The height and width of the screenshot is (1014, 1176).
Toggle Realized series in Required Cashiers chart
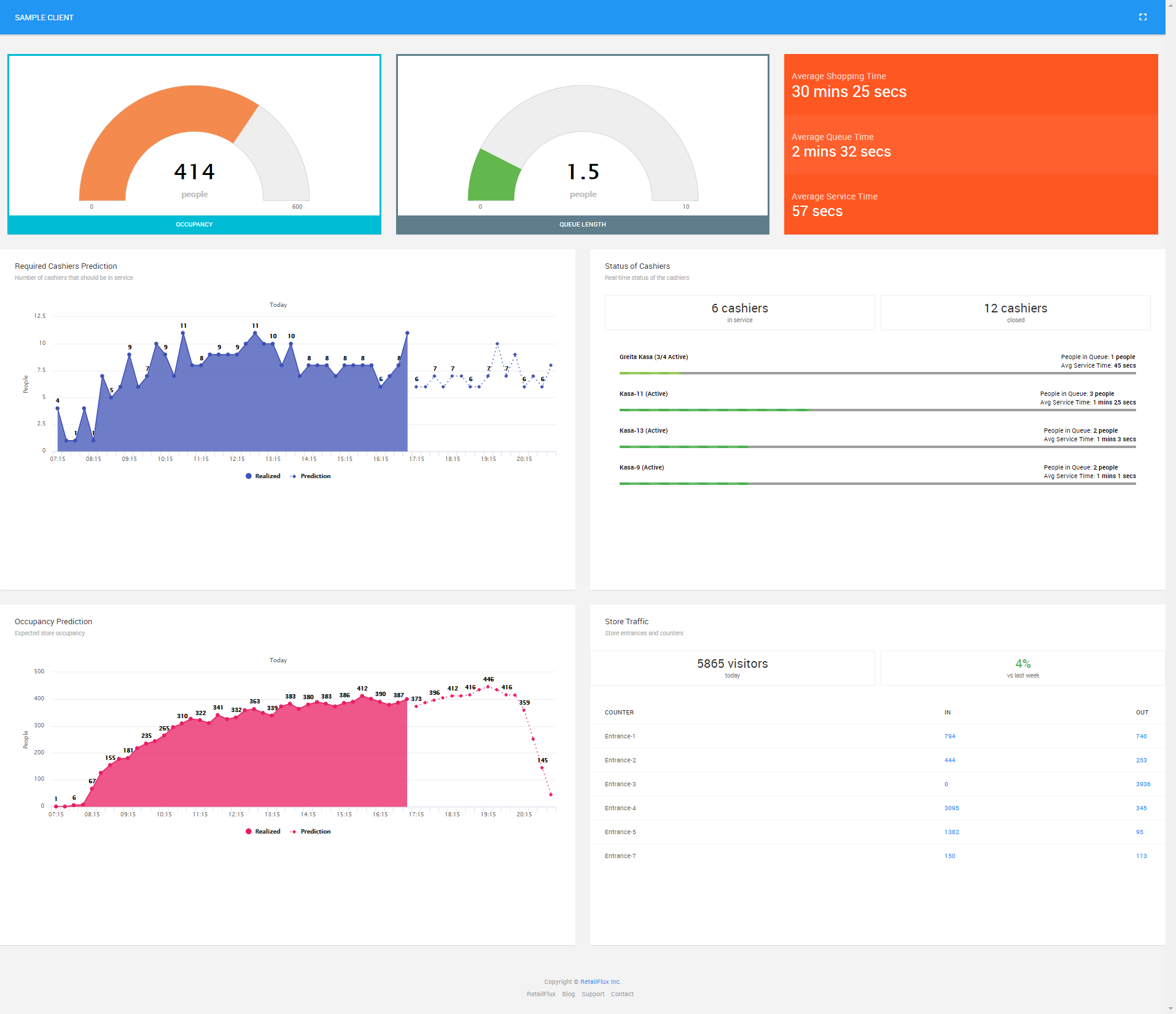[x=263, y=476]
